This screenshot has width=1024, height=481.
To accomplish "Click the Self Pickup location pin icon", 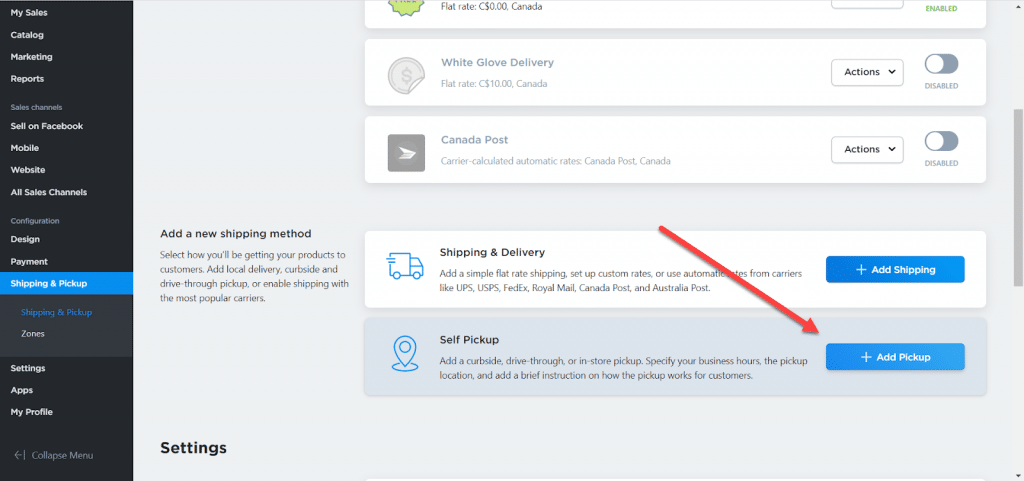I will pyautogui.click(x=405, y=354).
